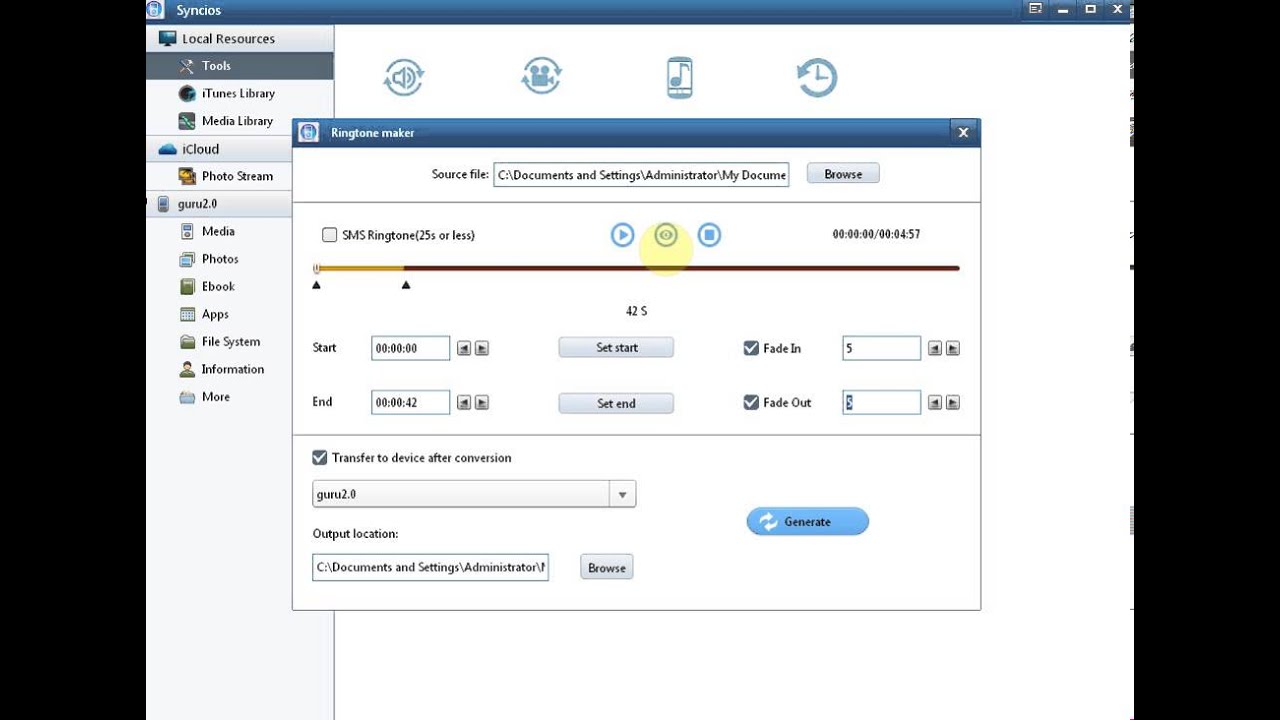This screenshot has height=720, width=1280.
Task: Click the Ringtone maker dialog title icon
Action: tap(309, 132)
